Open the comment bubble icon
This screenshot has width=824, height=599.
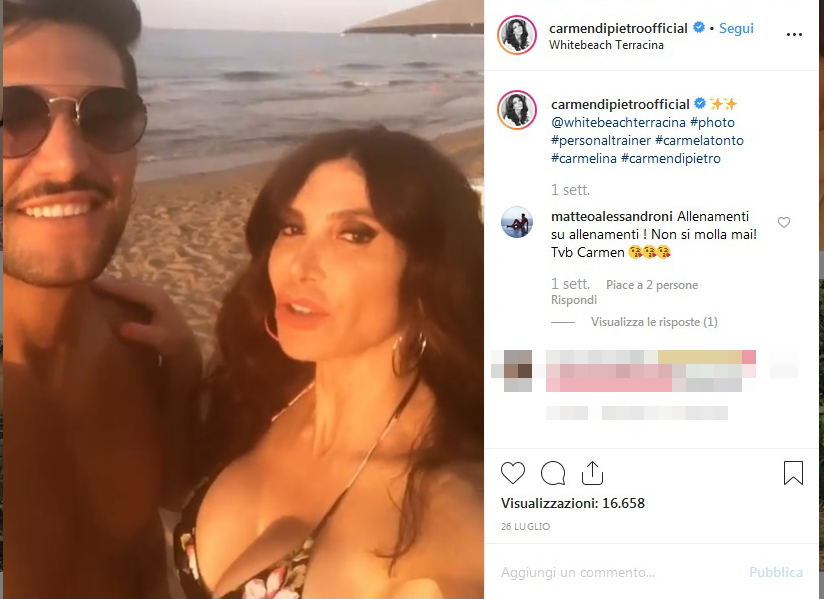[553, 473]
